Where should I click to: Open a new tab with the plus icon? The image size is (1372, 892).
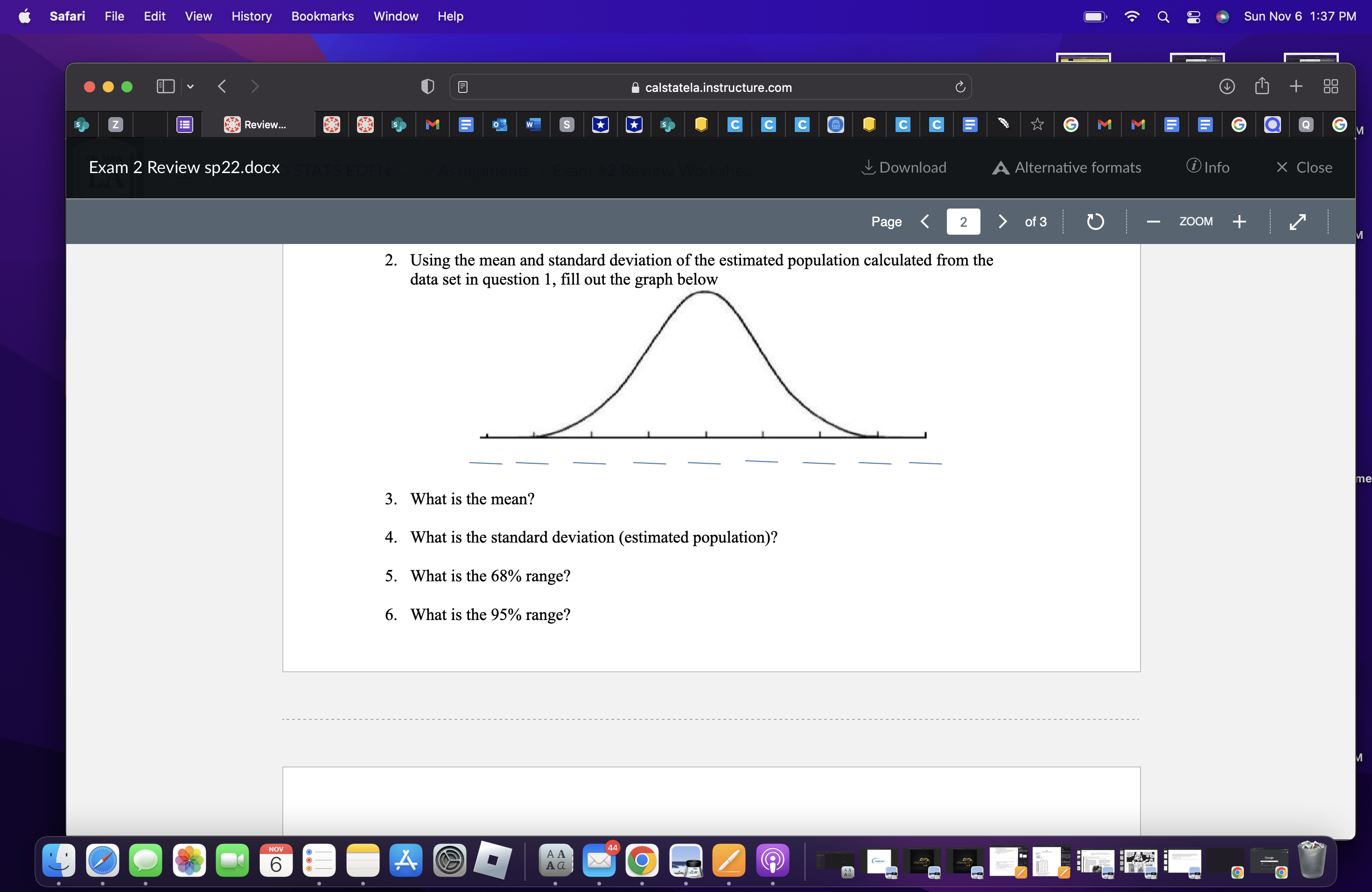(1295, 87)
